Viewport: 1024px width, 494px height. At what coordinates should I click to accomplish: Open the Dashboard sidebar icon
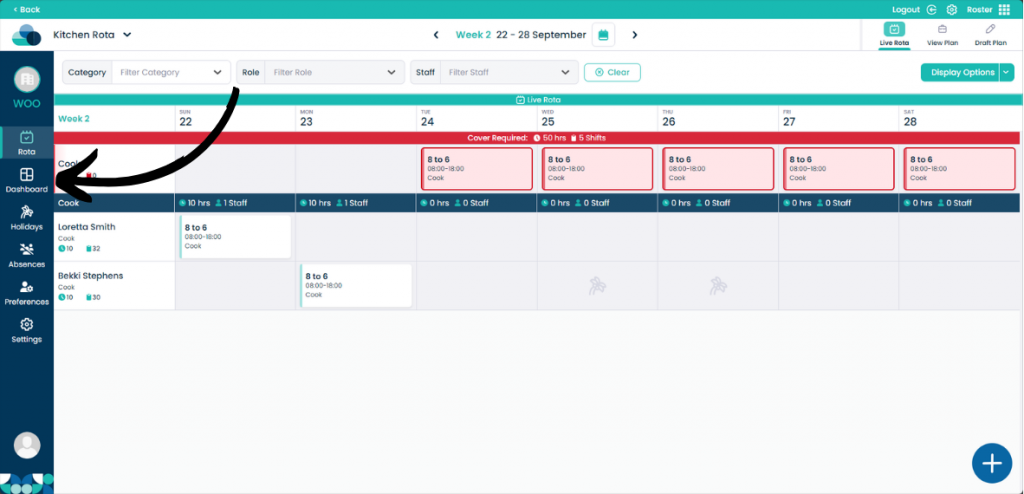pos(27,174)
